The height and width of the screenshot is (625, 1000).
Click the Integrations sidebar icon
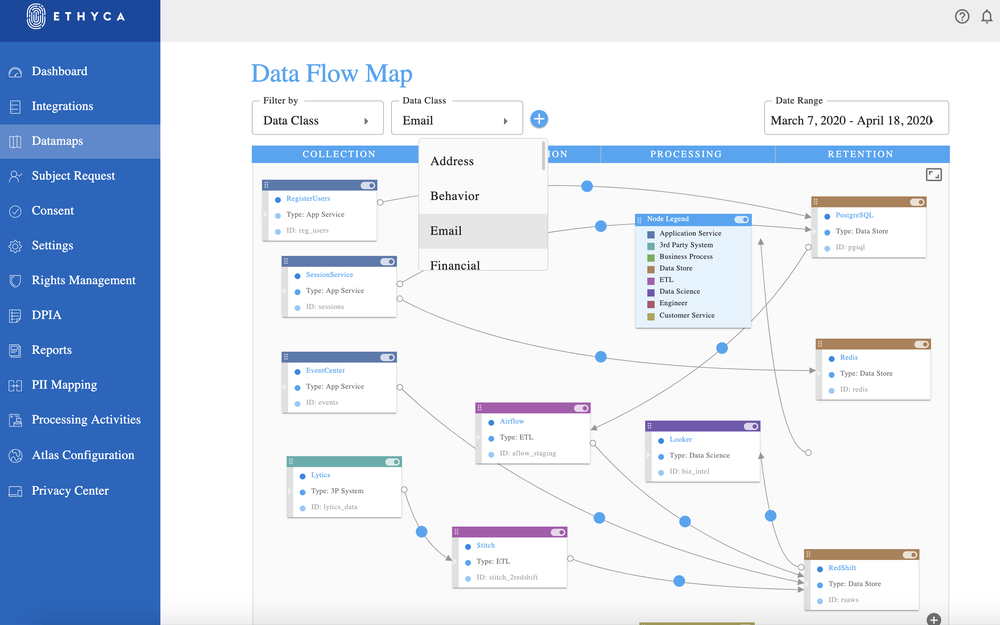click(x=15, y=107)
